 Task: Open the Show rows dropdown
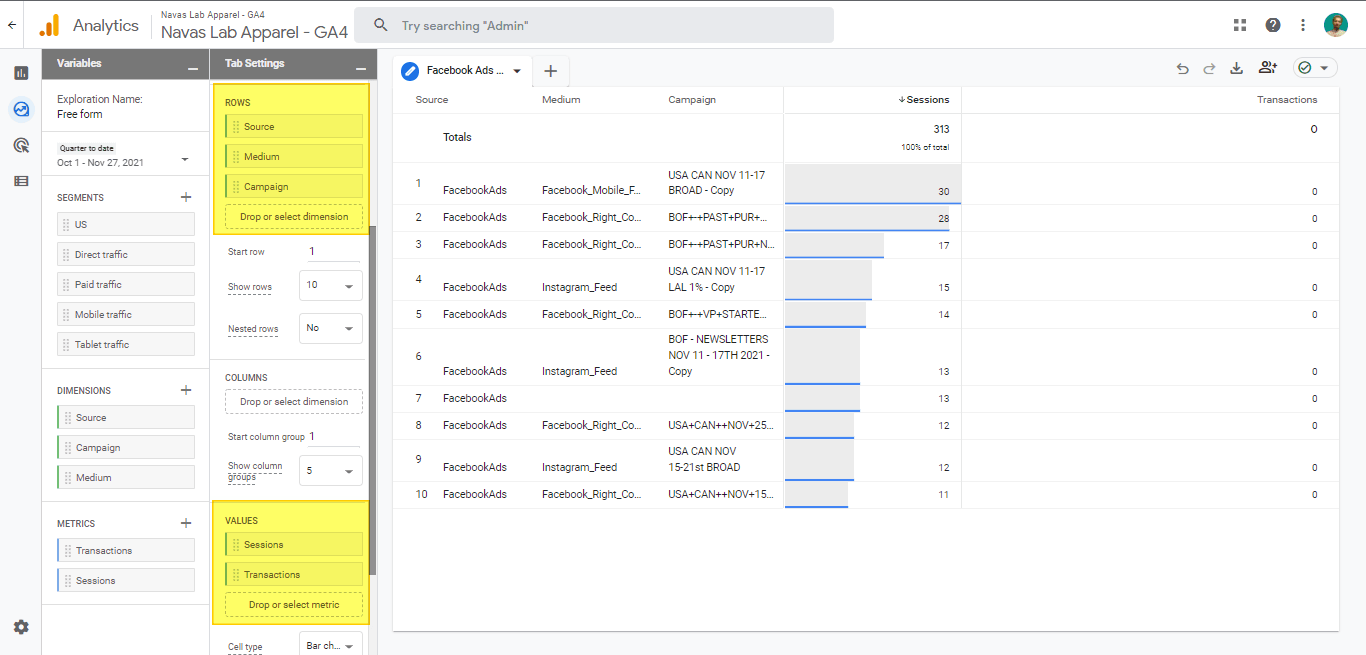(331, 286)
